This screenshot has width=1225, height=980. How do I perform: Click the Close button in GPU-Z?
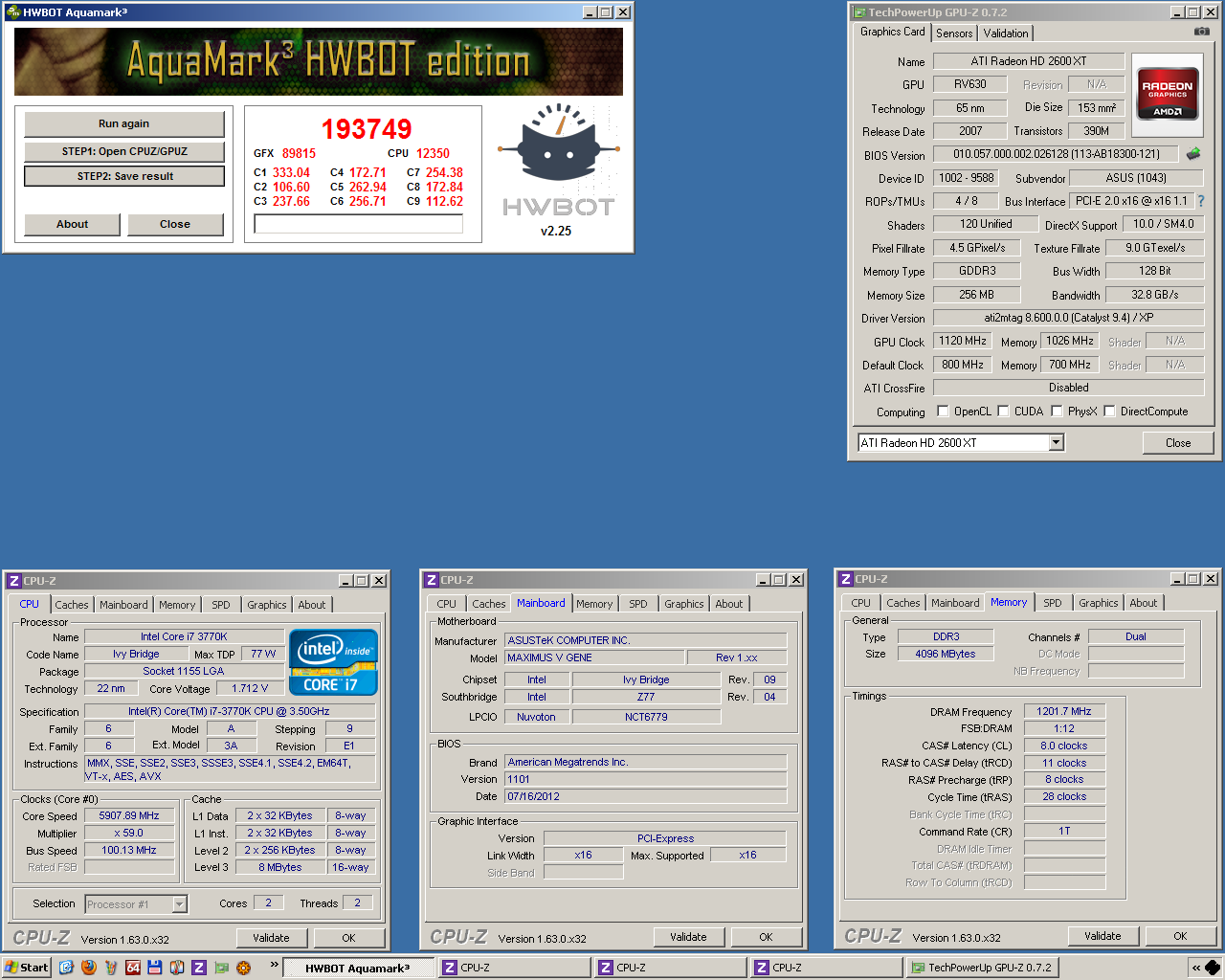1178,442
